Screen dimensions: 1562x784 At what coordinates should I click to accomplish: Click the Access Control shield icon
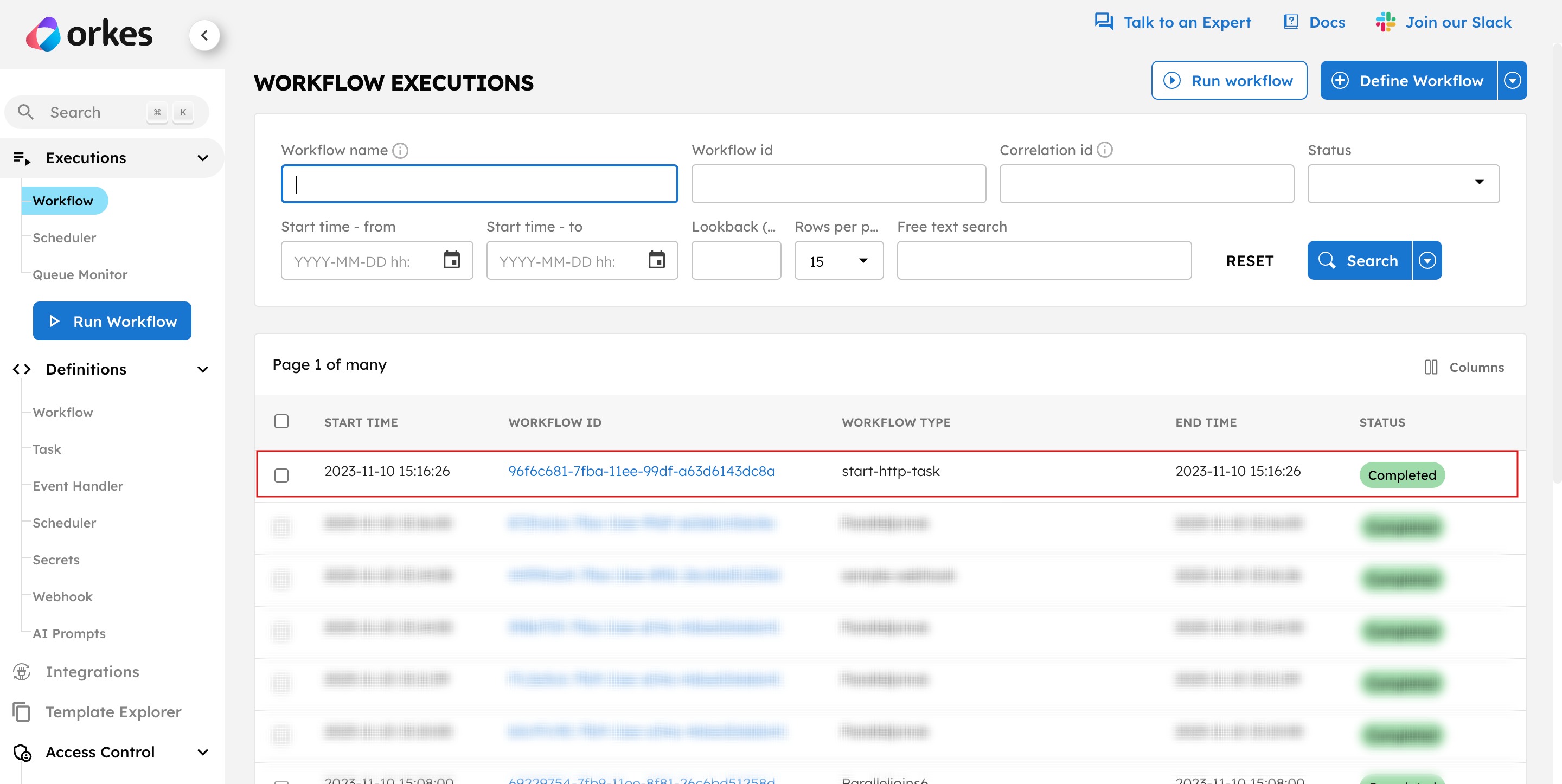pos(22,753)
